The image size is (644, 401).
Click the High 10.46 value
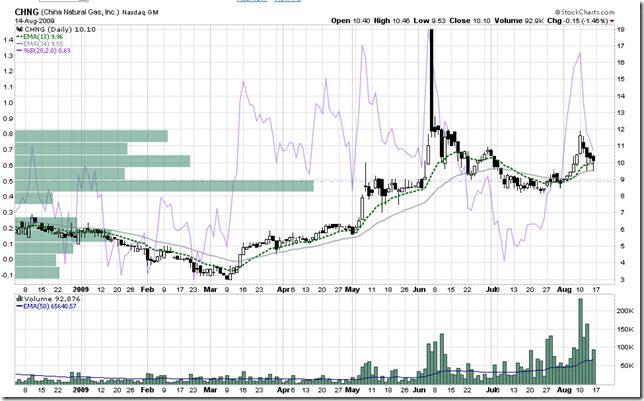(x=392, y=21)
